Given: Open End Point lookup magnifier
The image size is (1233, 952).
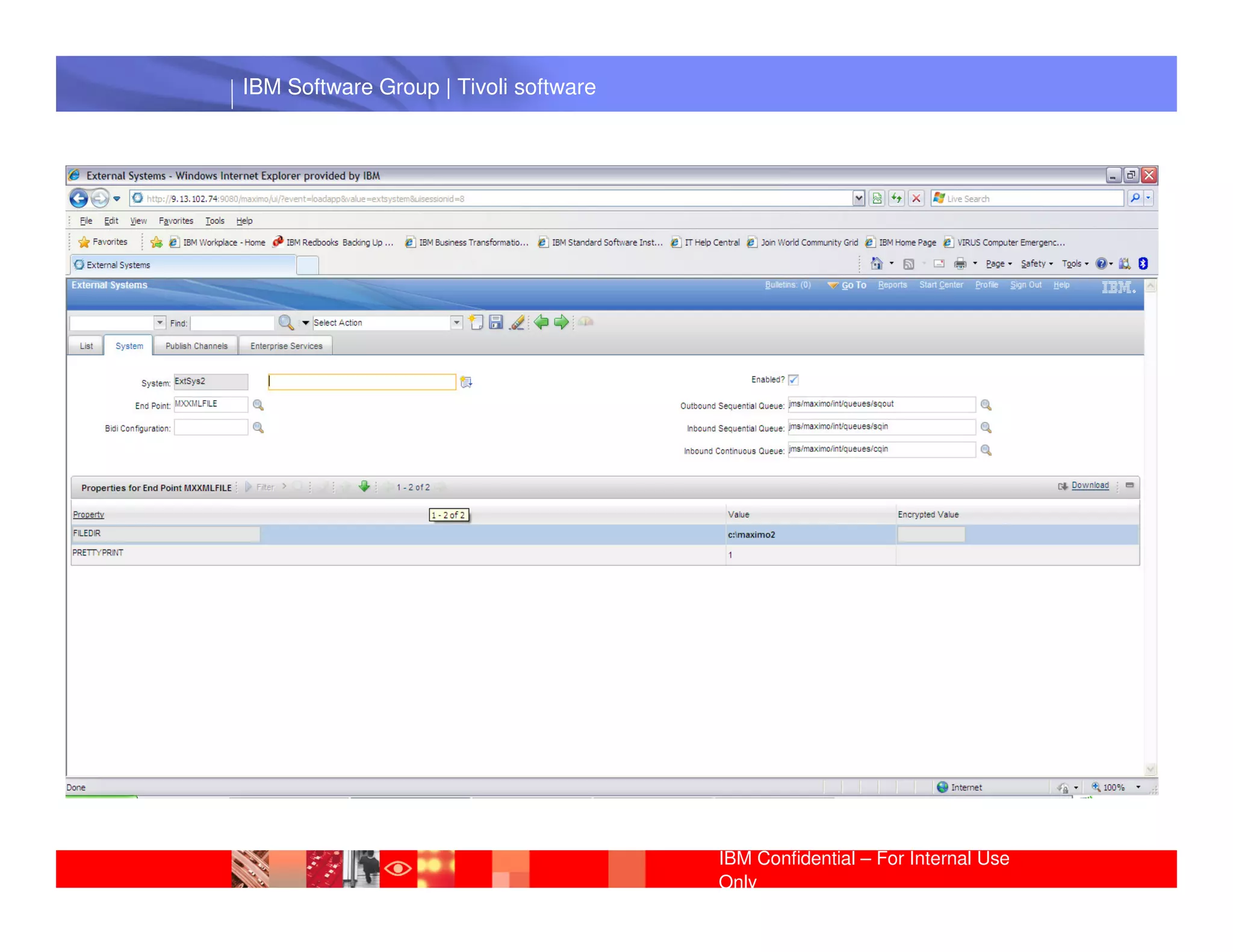Looking at the screenshot, I should coord(258,405).
